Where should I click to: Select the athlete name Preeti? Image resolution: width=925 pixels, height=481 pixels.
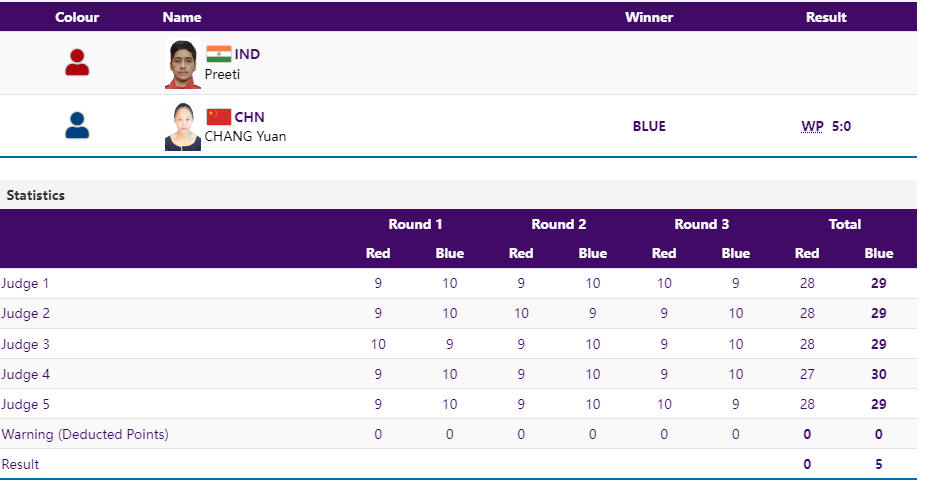(x=222, y=73)
